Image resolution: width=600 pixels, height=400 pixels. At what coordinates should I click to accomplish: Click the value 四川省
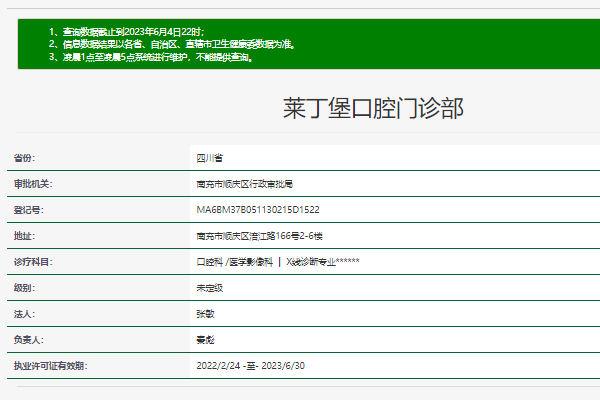click(x=209, y=158)
